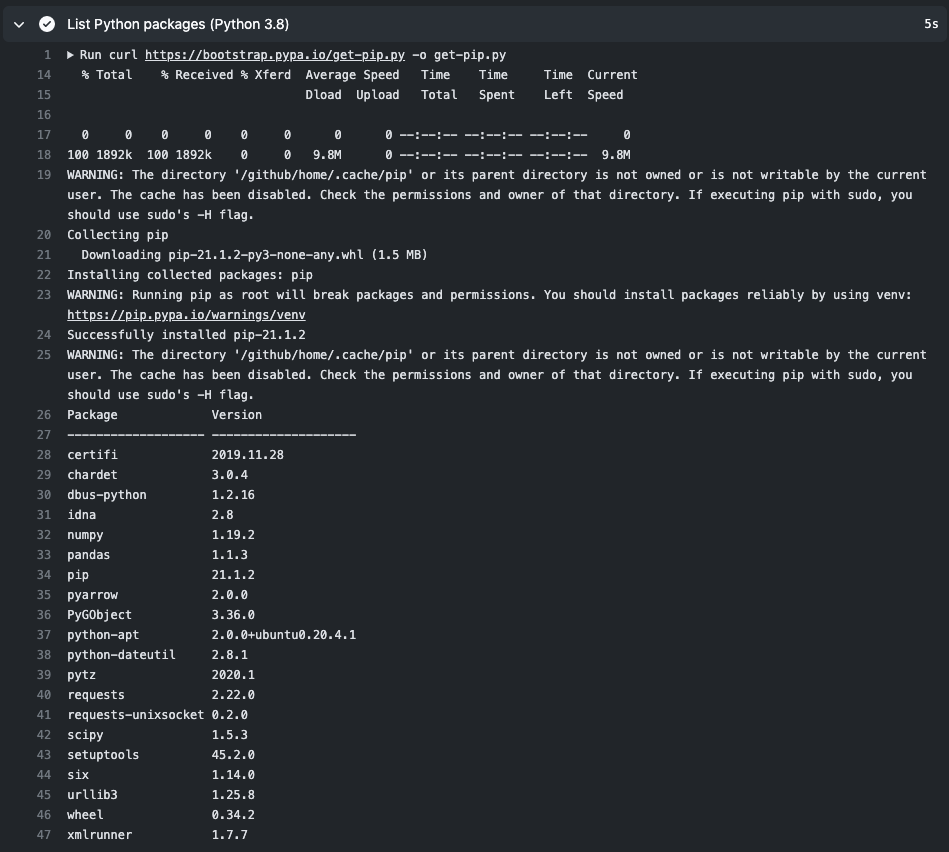
Task: Click the 'wheel' package name
Action: 85,814
